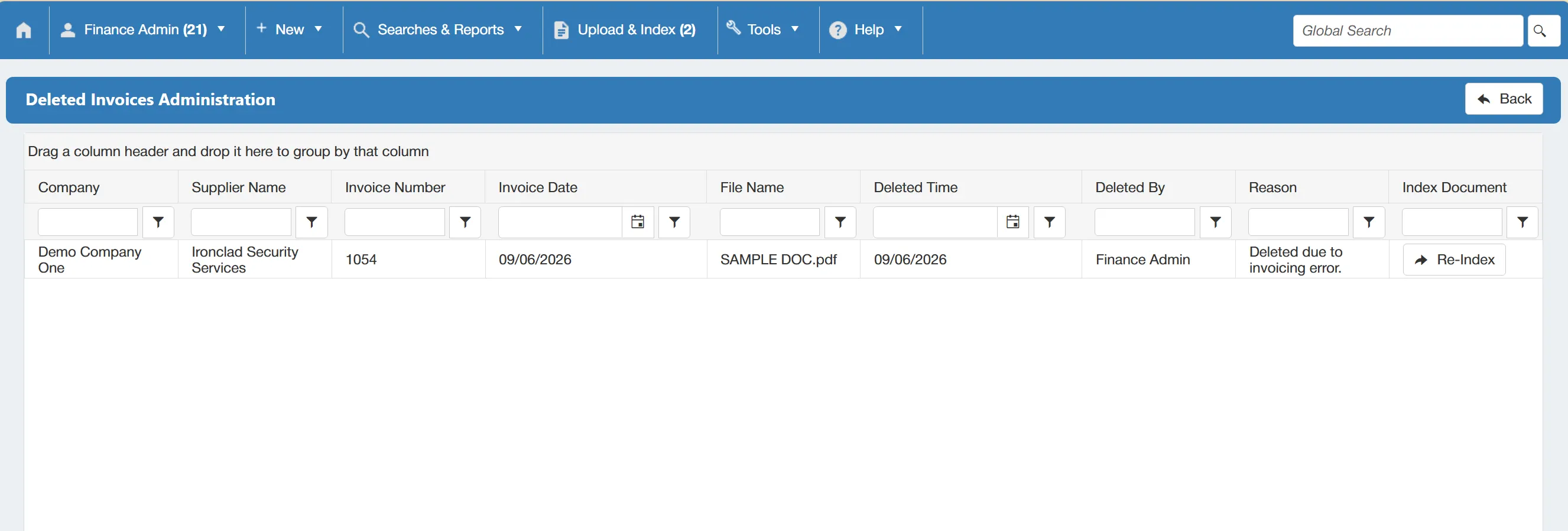Viewport: 1568px width, 531px height.
Task: Click the Back button
Action: coord(1504,99)
